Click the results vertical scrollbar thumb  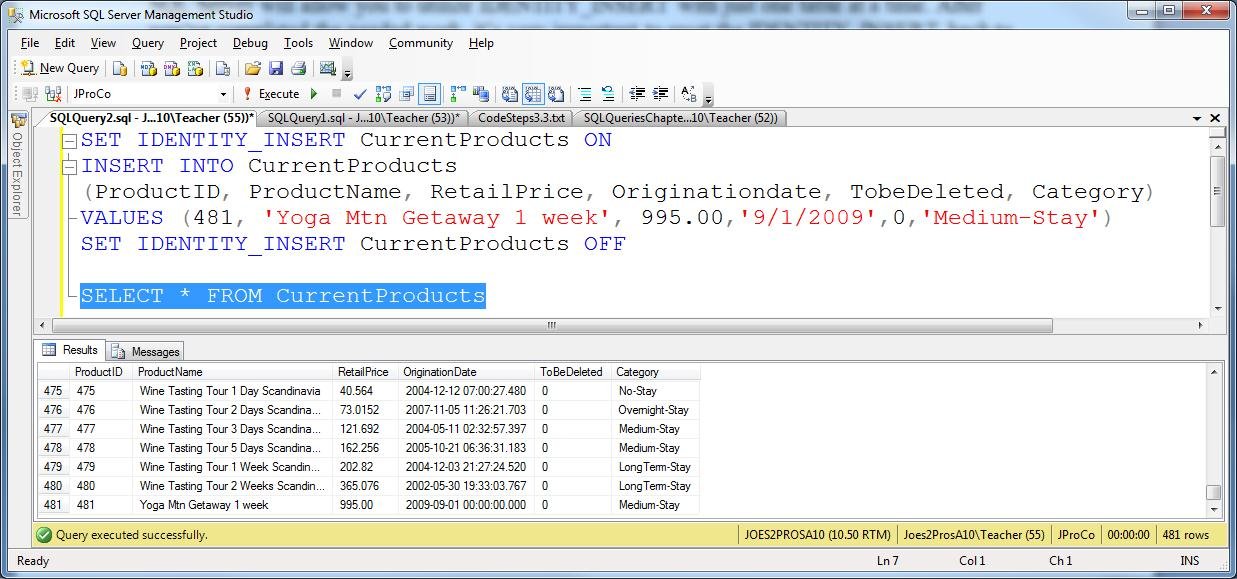[x=1214, y=492]
